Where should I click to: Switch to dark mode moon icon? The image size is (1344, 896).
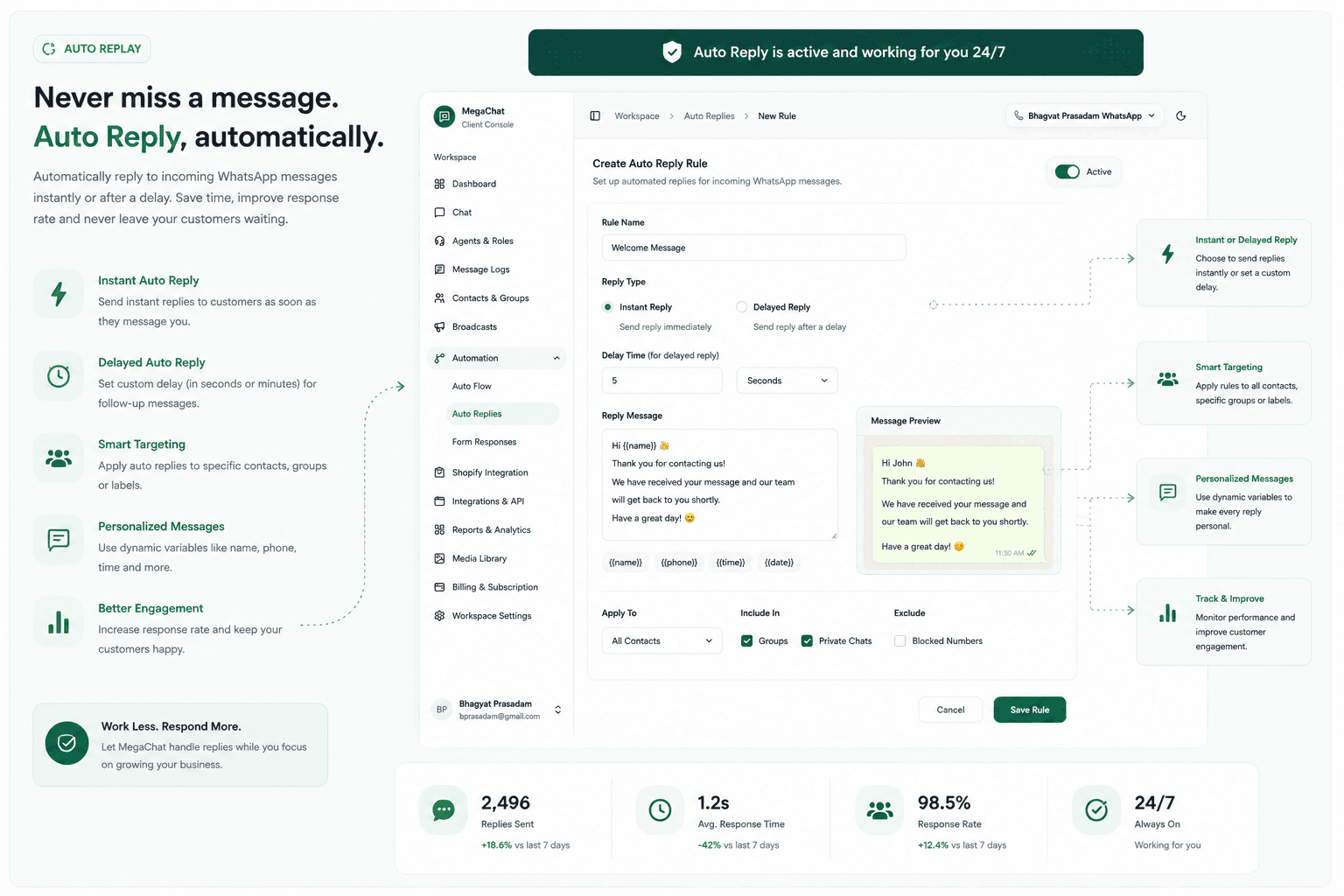[1181, 115]
